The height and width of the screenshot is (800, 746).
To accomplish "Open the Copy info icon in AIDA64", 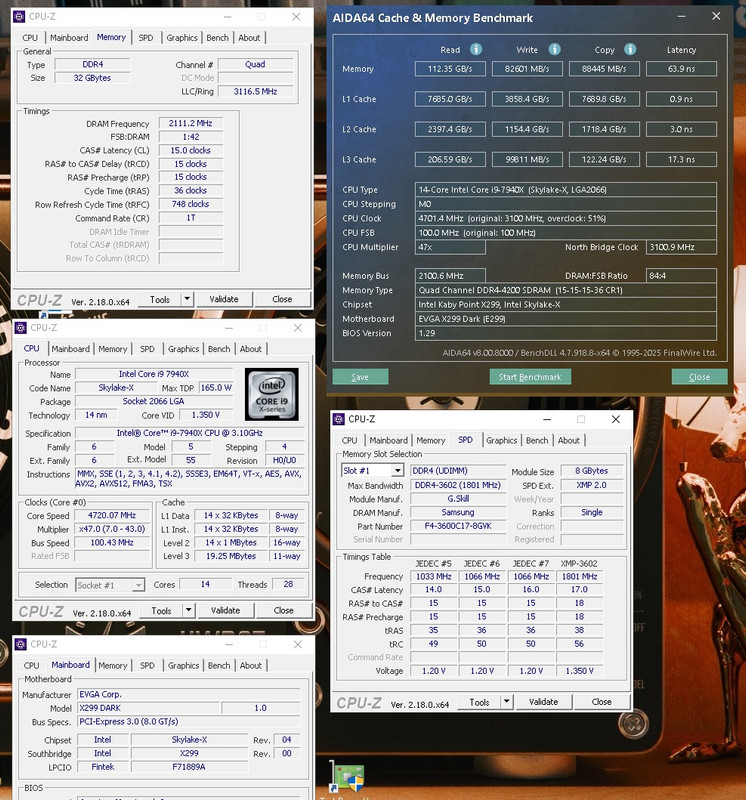I will point(630,49).
